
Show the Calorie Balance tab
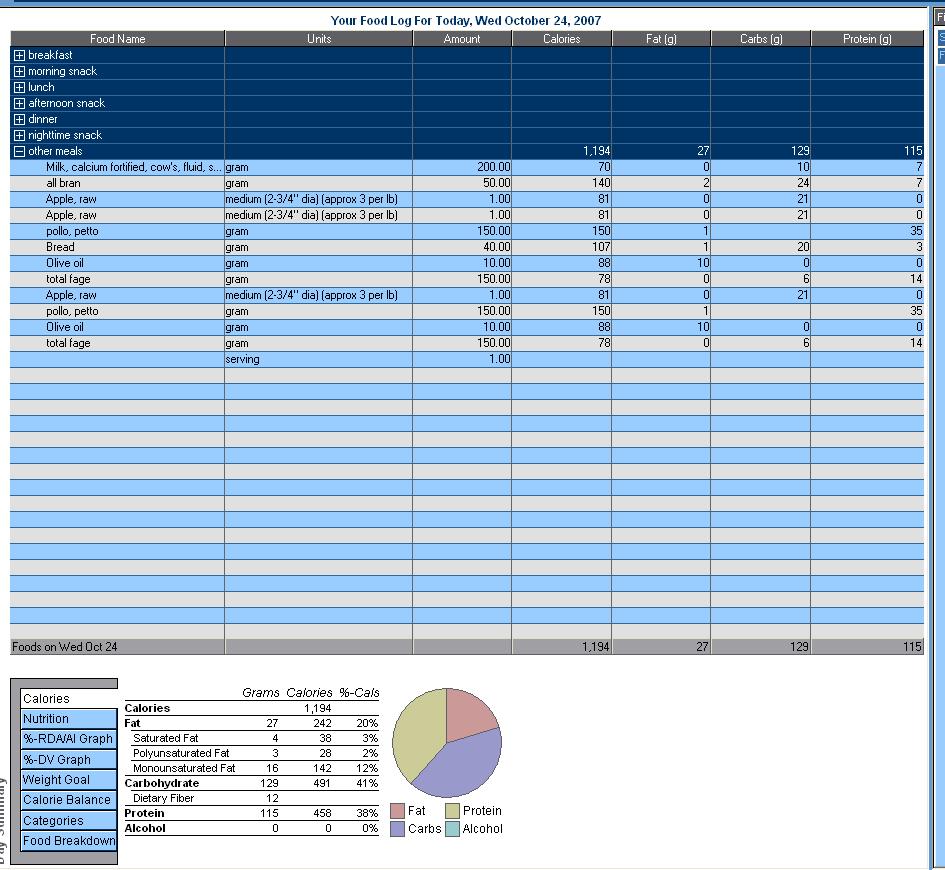click(x=69, y=800)
